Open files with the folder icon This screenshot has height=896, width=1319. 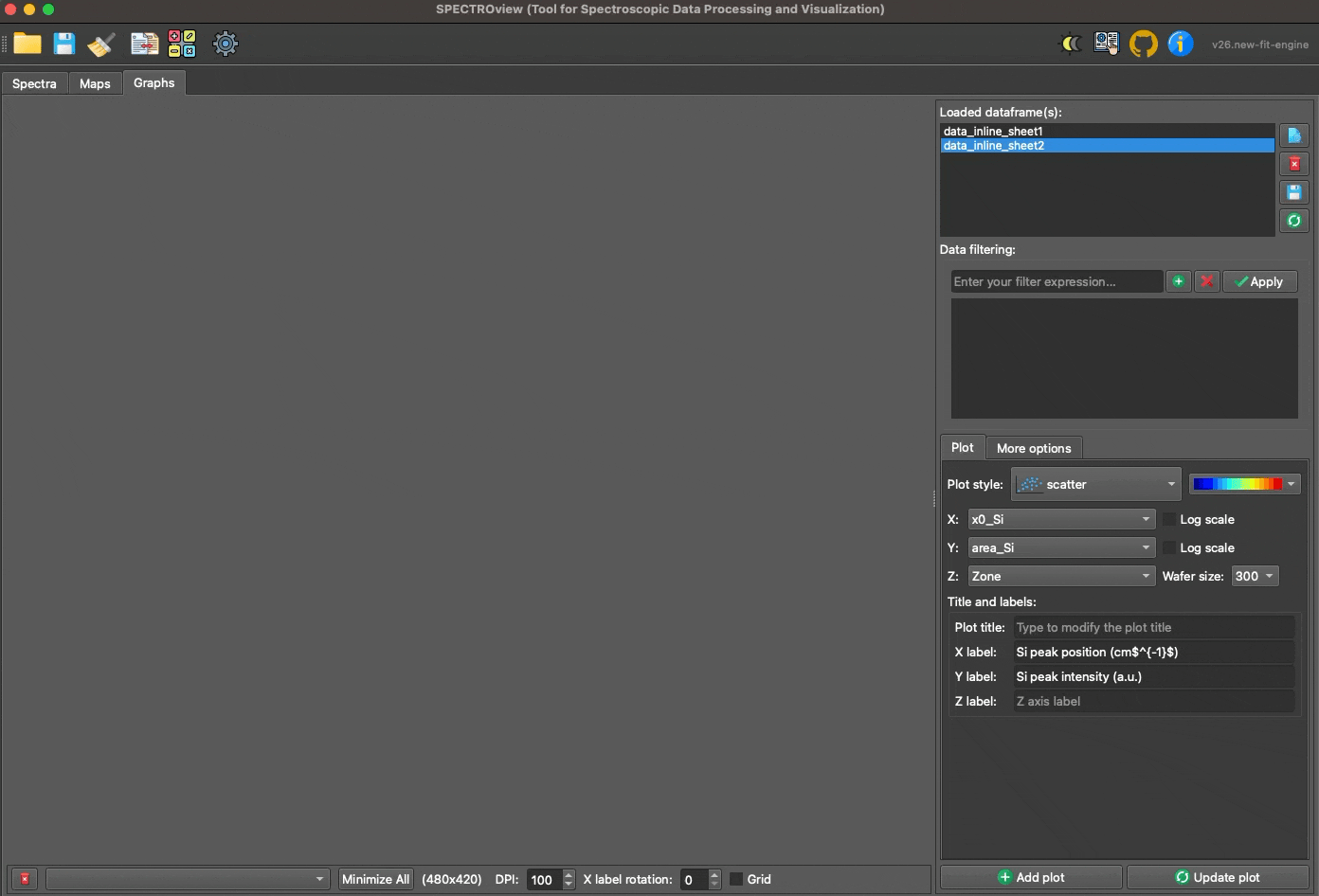click(x=27, y=44)
